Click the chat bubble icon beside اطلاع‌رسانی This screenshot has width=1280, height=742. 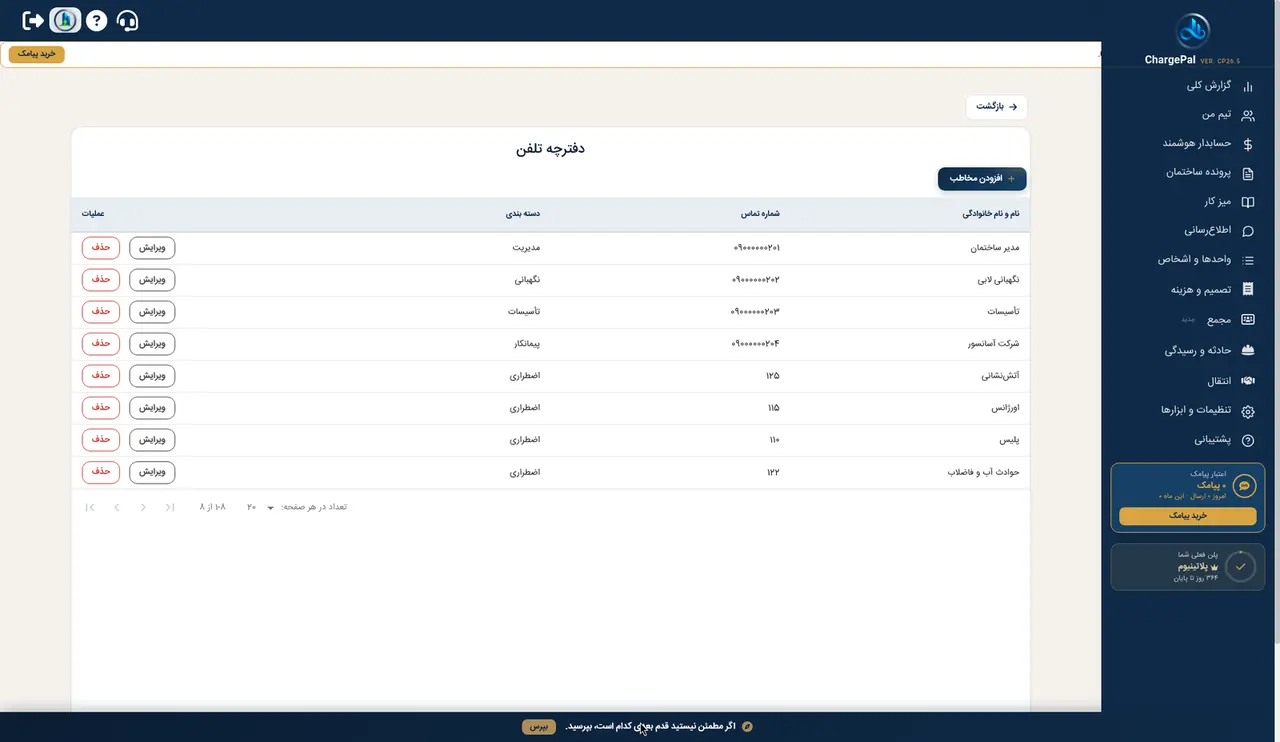pos(1247,231)
